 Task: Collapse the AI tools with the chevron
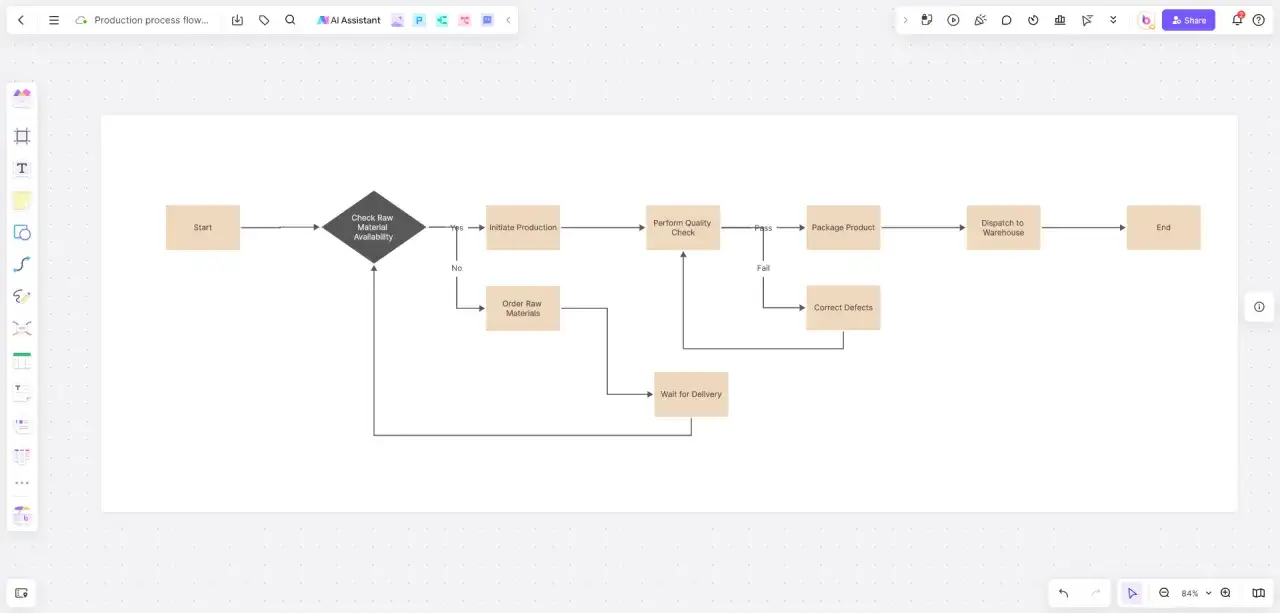pyautogui.click(x=508, y=20)
